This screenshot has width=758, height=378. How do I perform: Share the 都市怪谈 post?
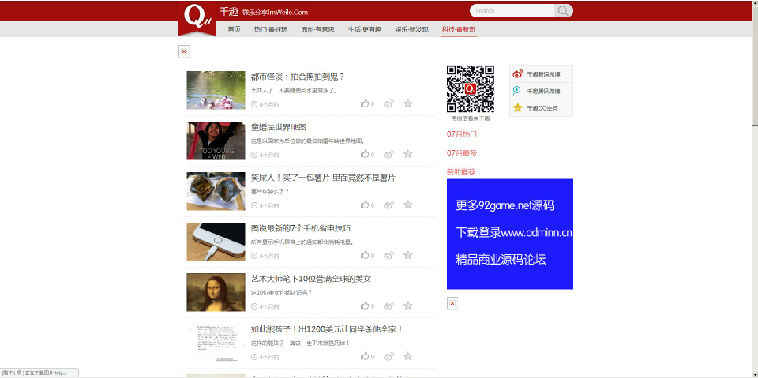click(x=388, y=103)
